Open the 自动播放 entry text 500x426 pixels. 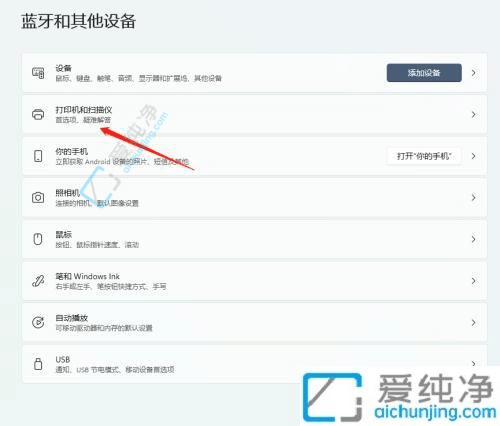[x=72, y=318]
